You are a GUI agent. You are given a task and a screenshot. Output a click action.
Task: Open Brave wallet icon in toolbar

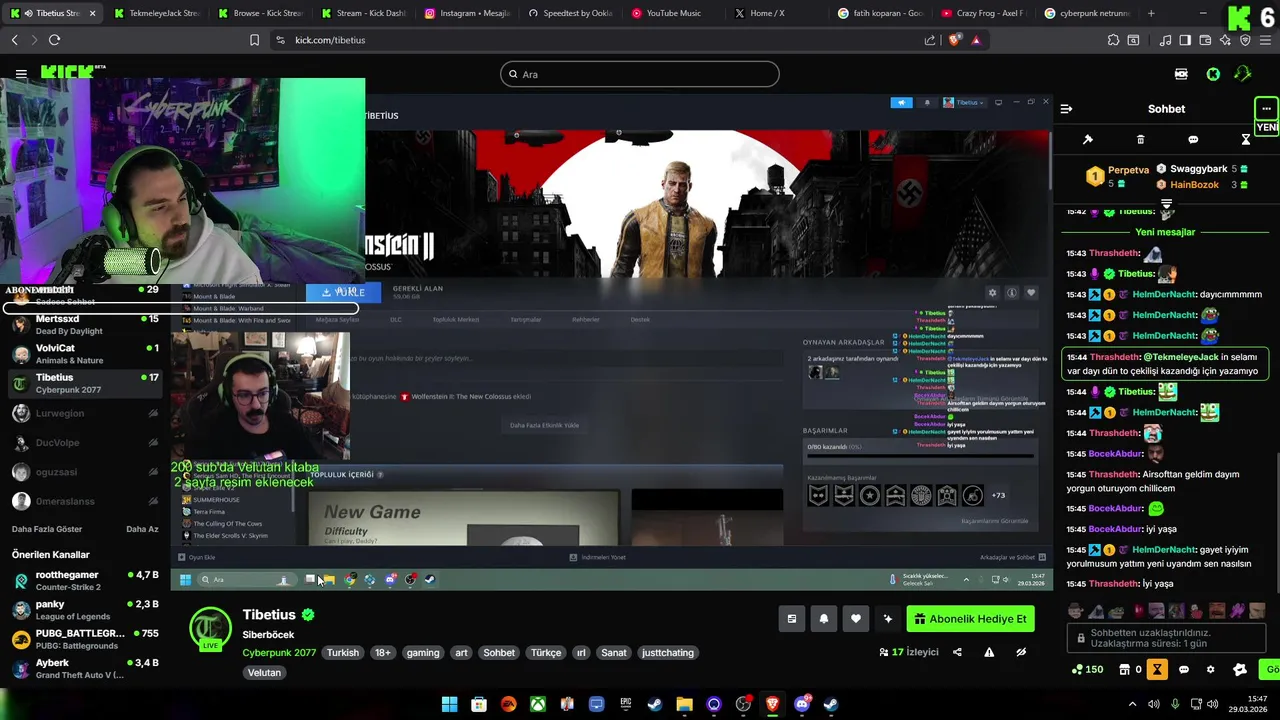(1205, 40)
